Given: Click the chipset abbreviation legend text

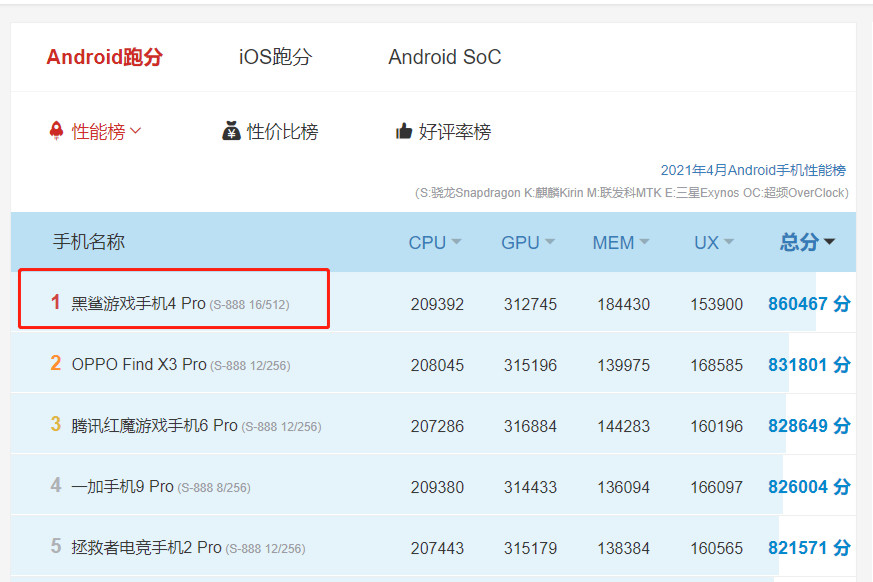Looking at the screenshot, I should [x=632, y=193].
